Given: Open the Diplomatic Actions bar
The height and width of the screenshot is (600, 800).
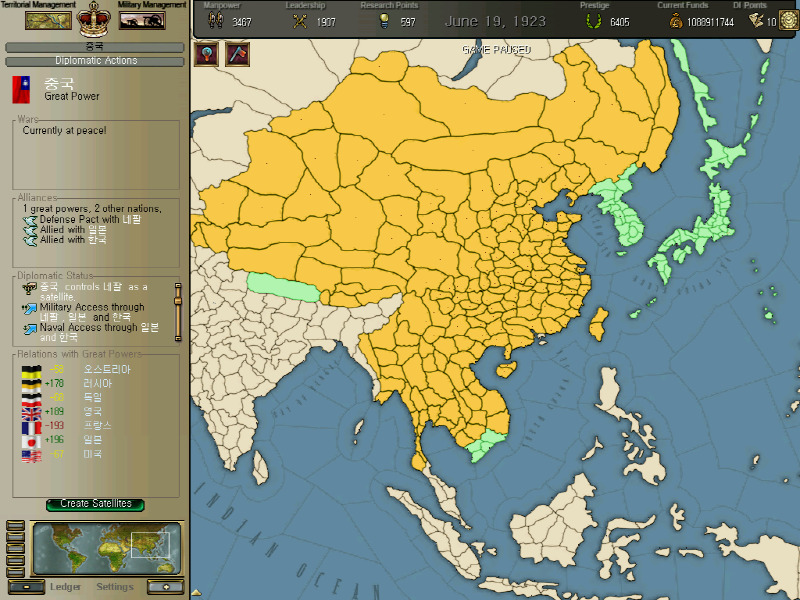Looking at the screenshot, I should [x=94, y=61].
